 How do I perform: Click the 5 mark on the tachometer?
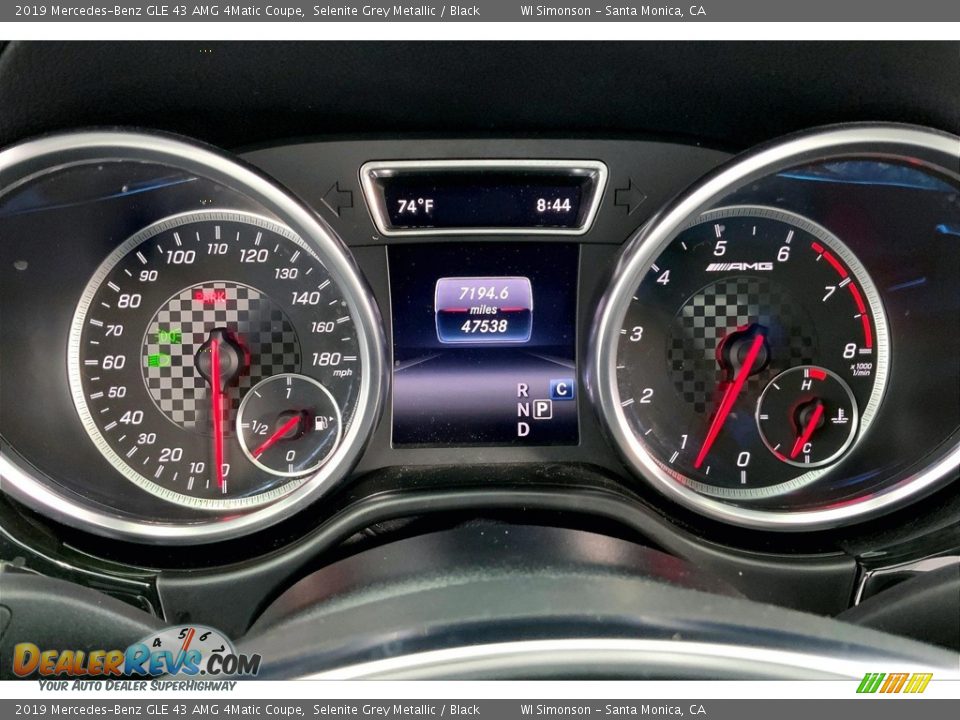tap(720, 248)
